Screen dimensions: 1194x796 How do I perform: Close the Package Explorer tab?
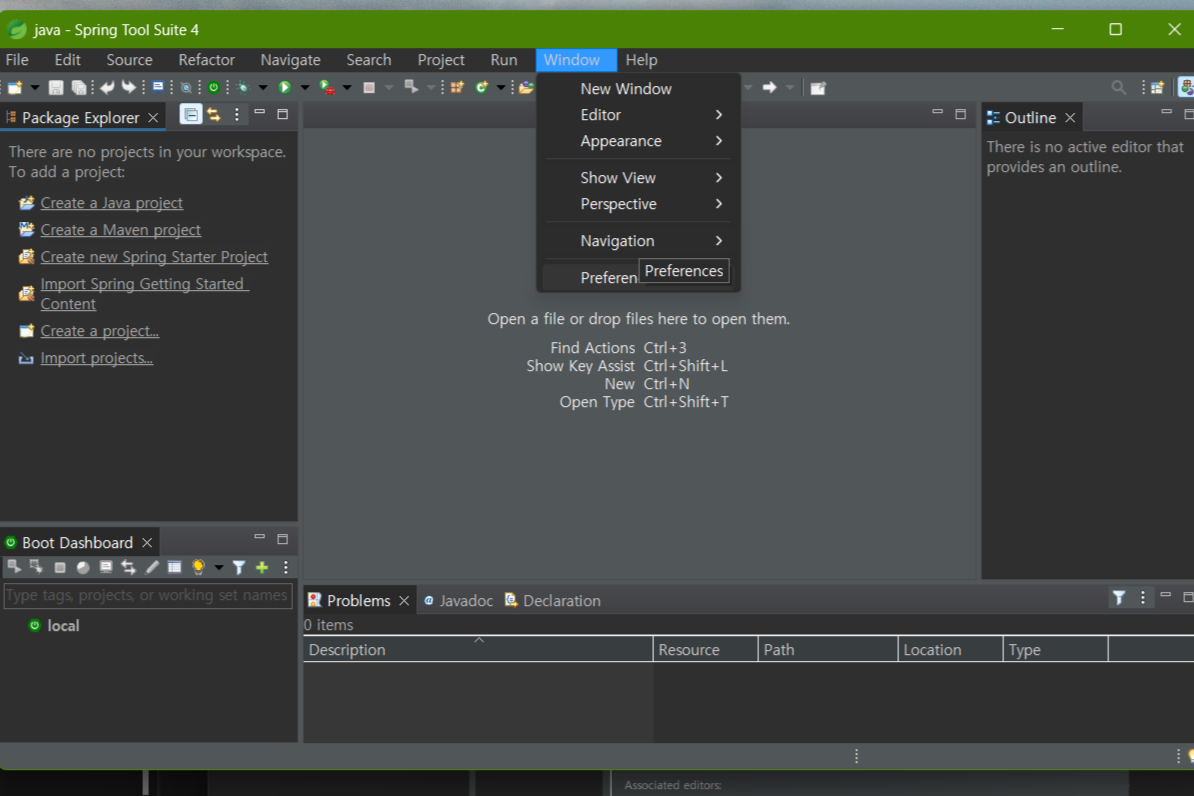click(153, 117)
